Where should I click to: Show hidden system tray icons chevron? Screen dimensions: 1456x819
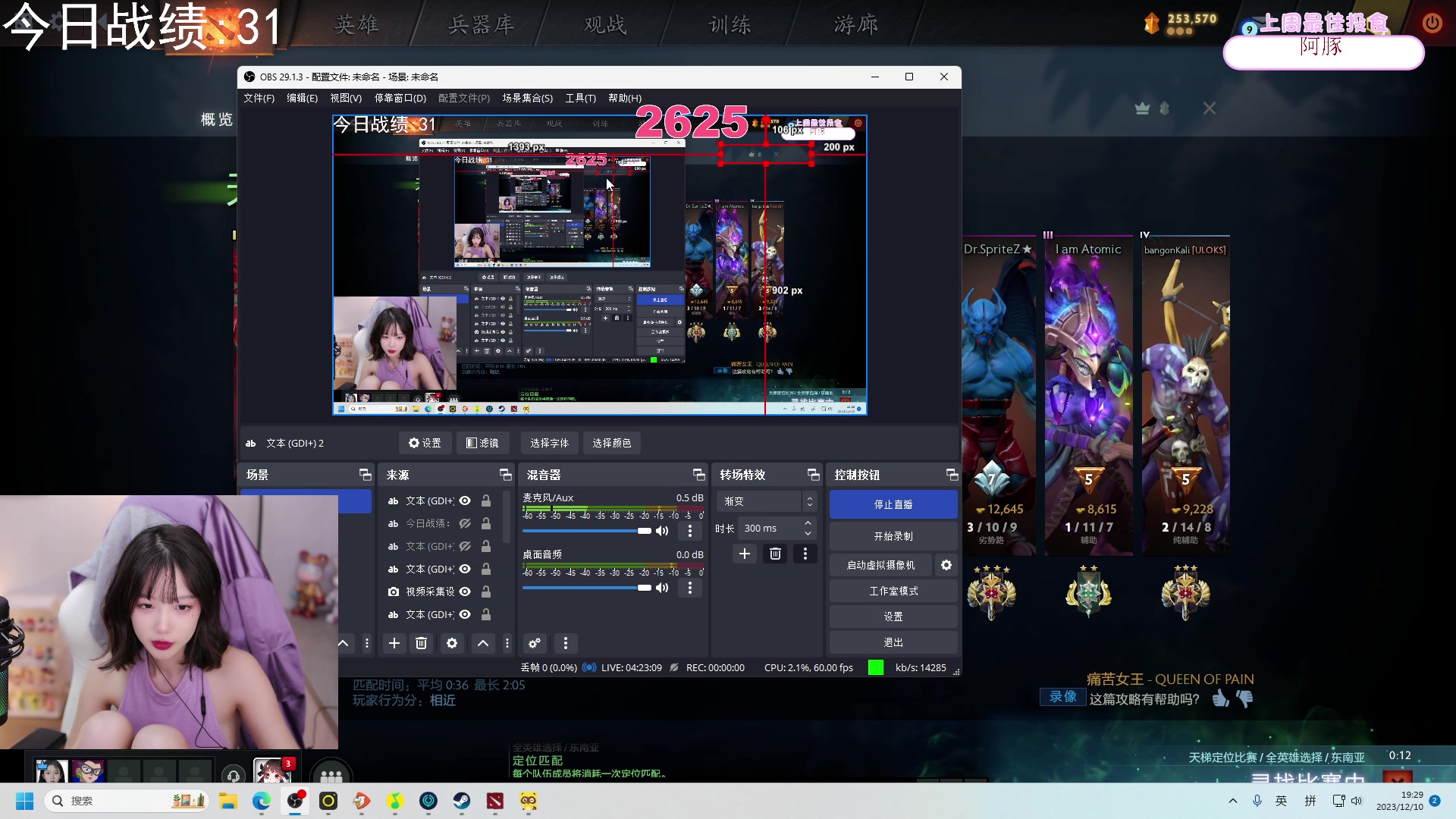[x=1233, y=801]
